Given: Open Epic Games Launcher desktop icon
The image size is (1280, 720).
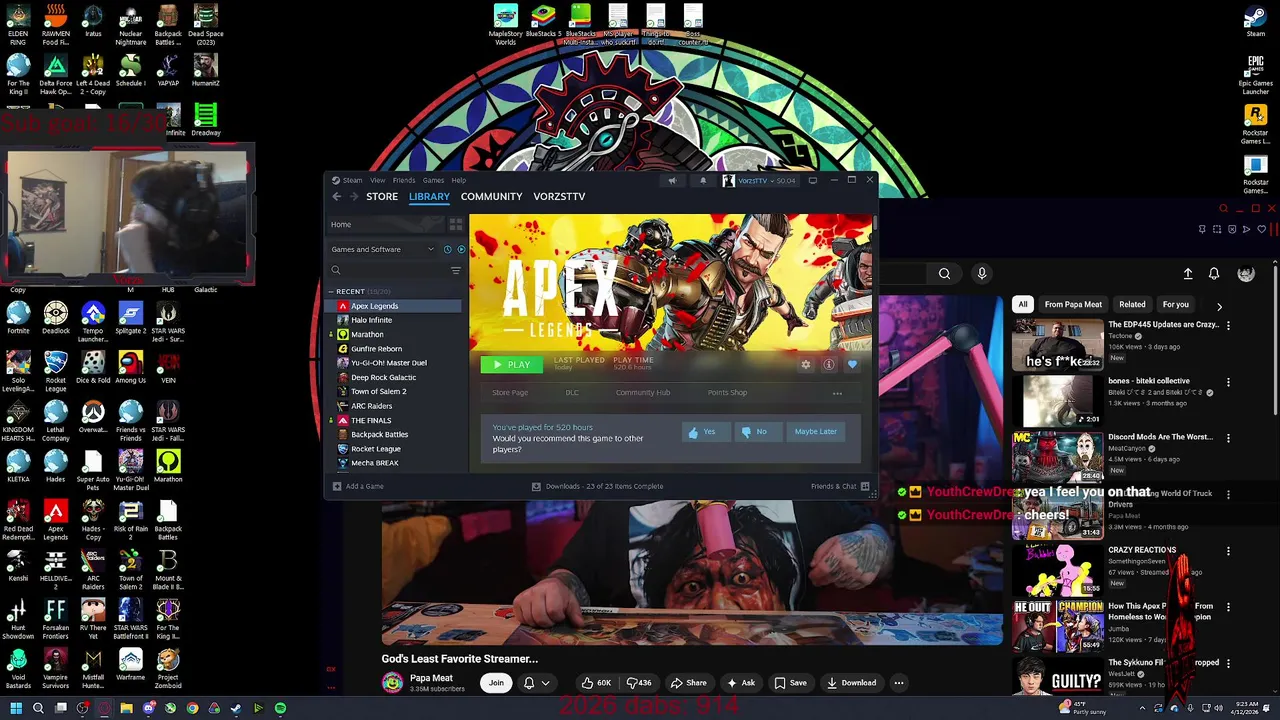Looking at the screenshot, I should pos(1255,75).
